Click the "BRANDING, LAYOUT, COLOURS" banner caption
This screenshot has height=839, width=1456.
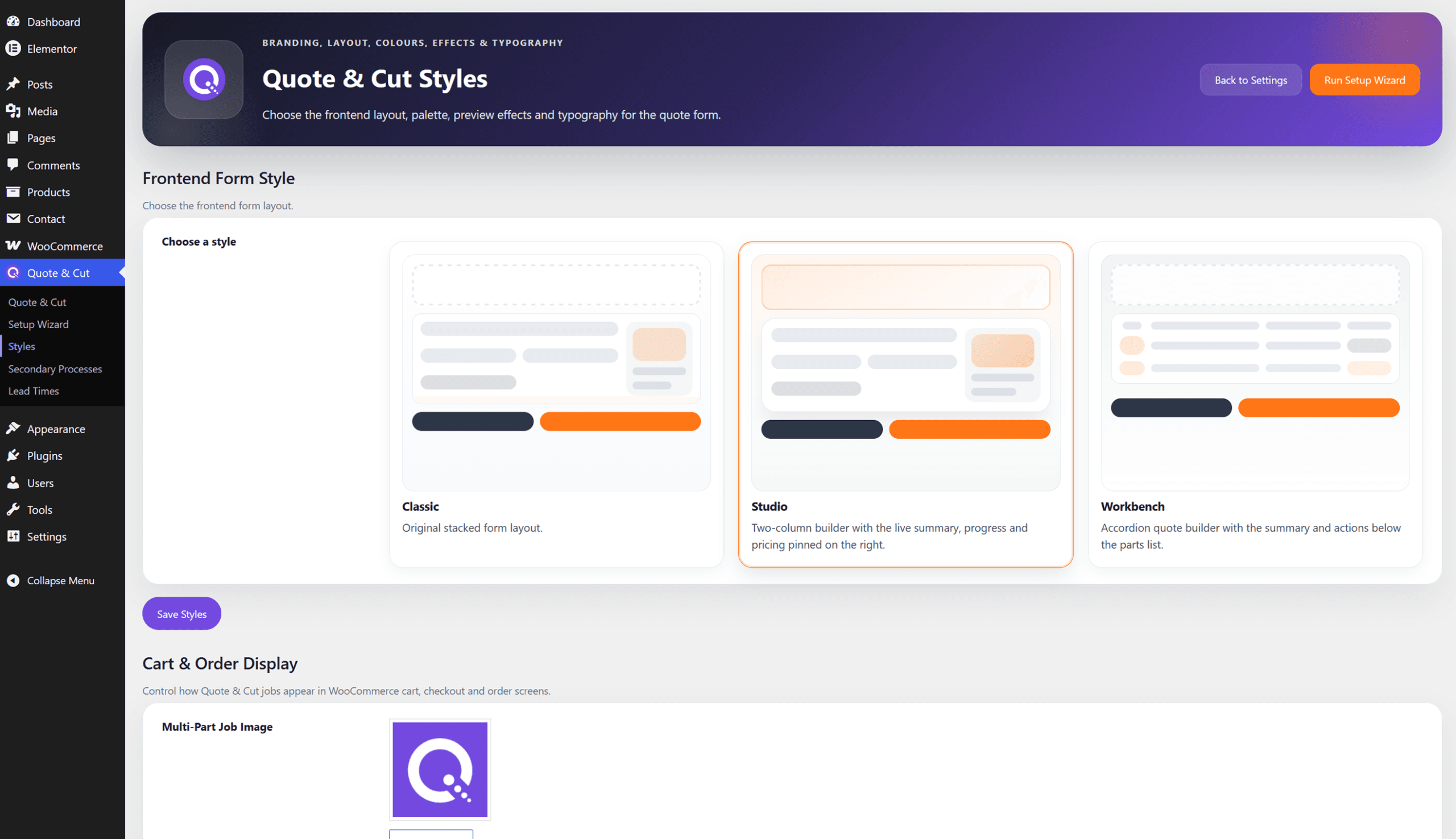(x=413, y=43)
